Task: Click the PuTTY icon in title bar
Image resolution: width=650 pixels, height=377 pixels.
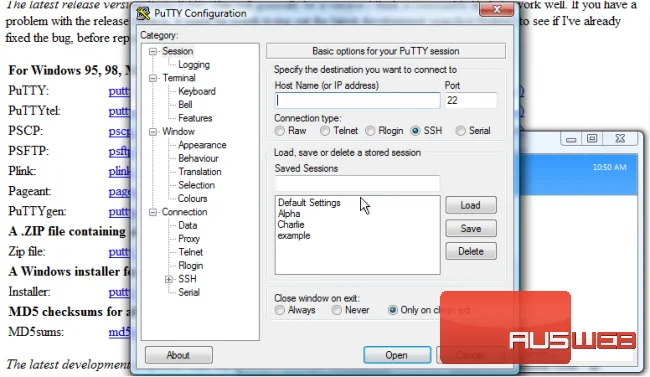Action: pos(143,13)
